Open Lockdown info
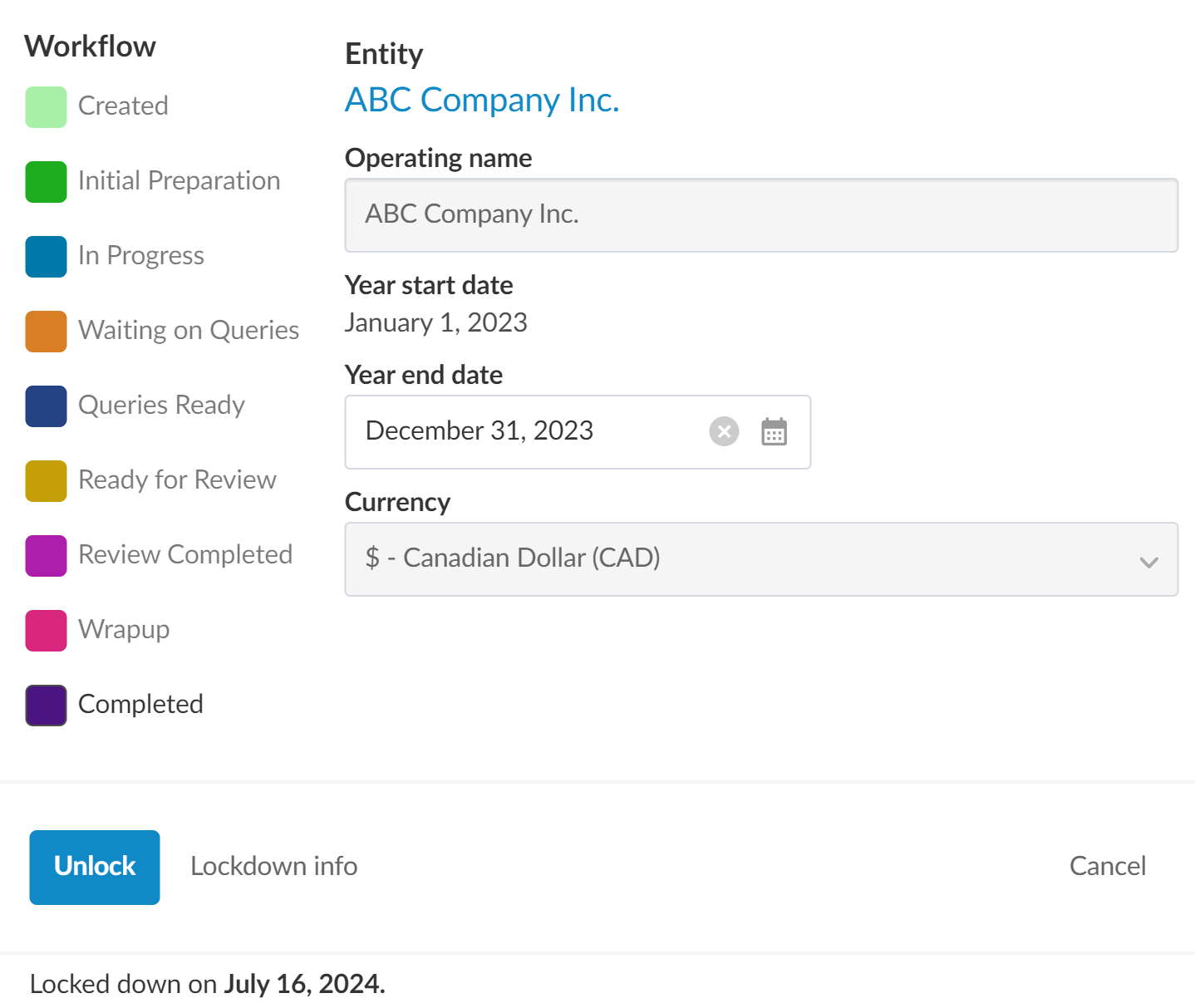Screen dimensions: 1195x1008 (x=273, y=866)
